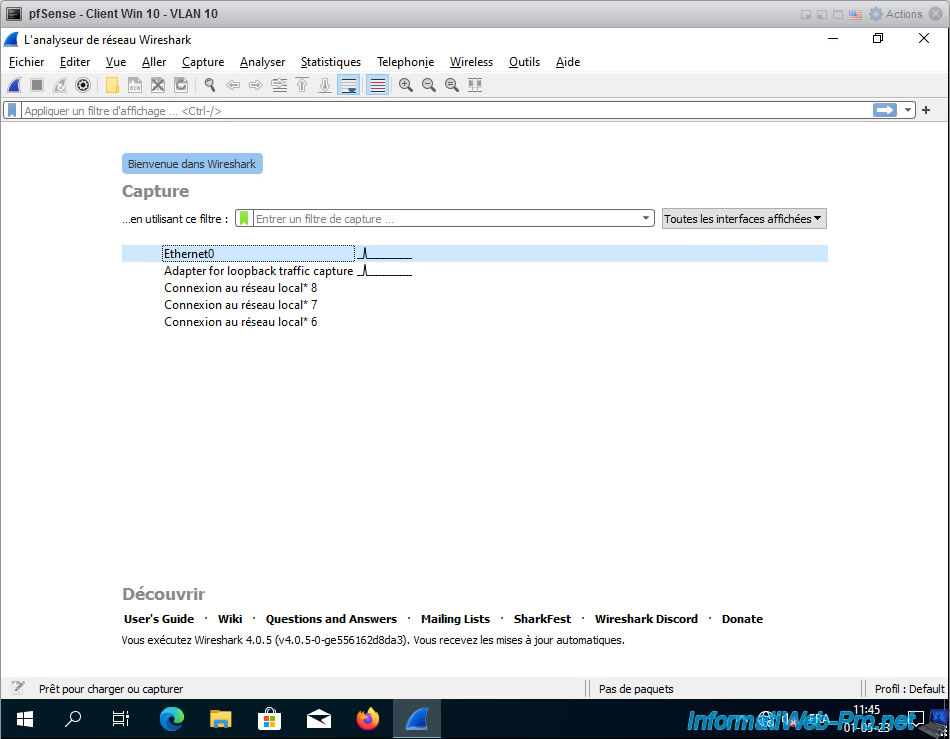
Task: Open the Statistiques menu
Action: click(x=331, y=62)
